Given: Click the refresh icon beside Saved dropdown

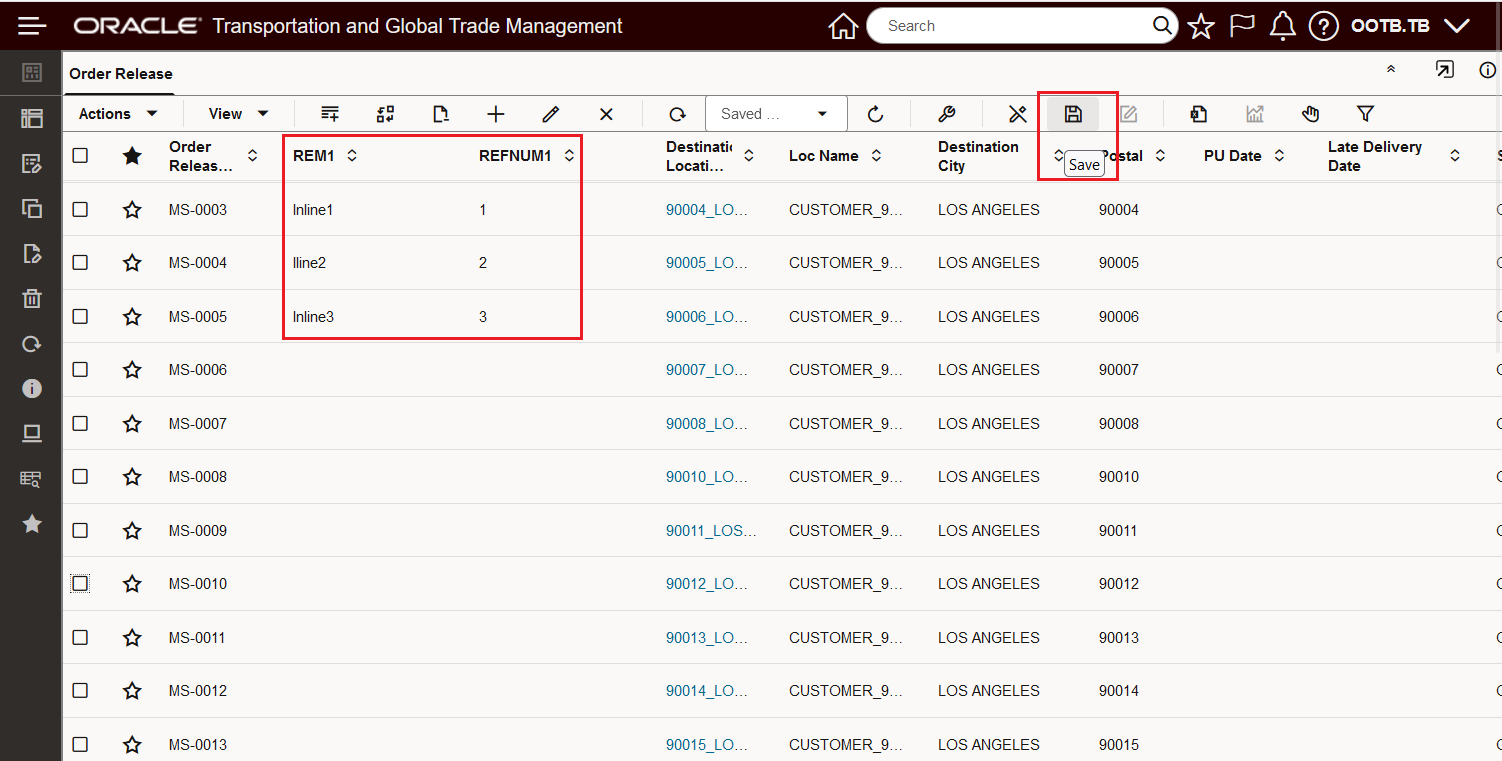Looking at the screenshot, I should point(876,114).
